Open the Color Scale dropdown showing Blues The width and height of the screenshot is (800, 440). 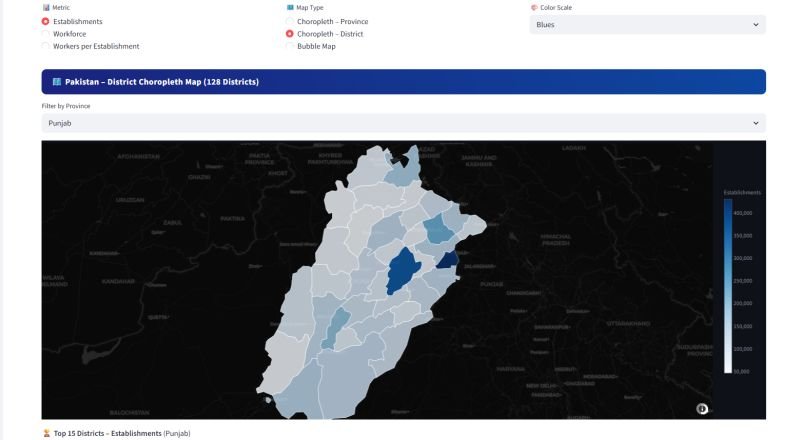647,25
